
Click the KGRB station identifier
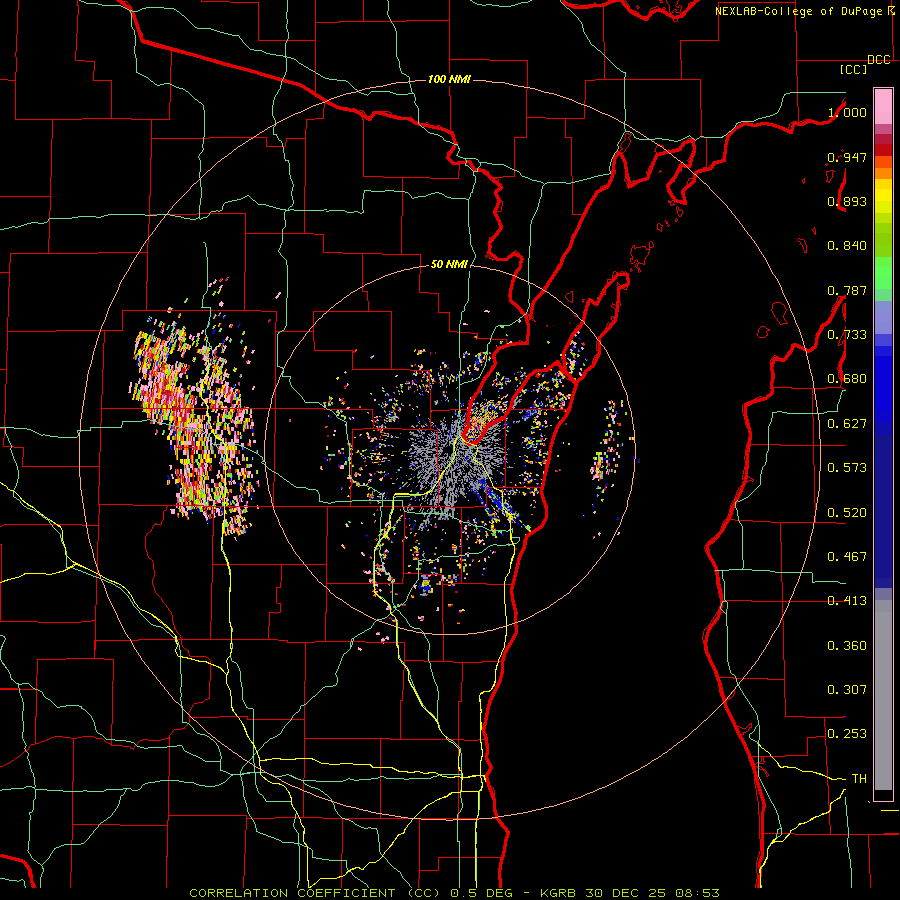pyautogui.click(x=557, y=893)
